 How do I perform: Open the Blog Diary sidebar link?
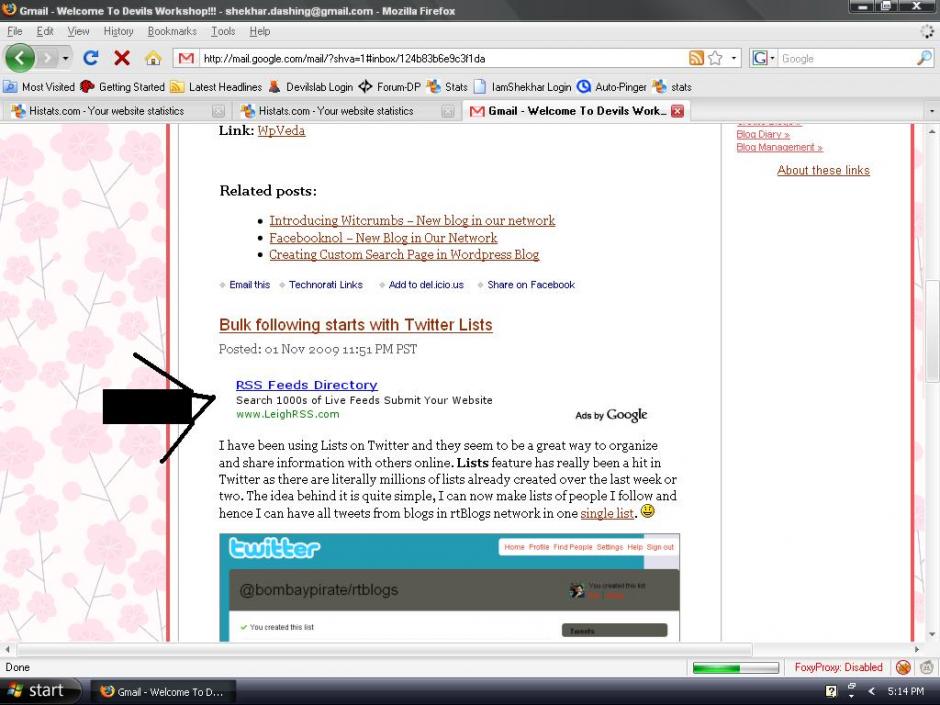763,135
